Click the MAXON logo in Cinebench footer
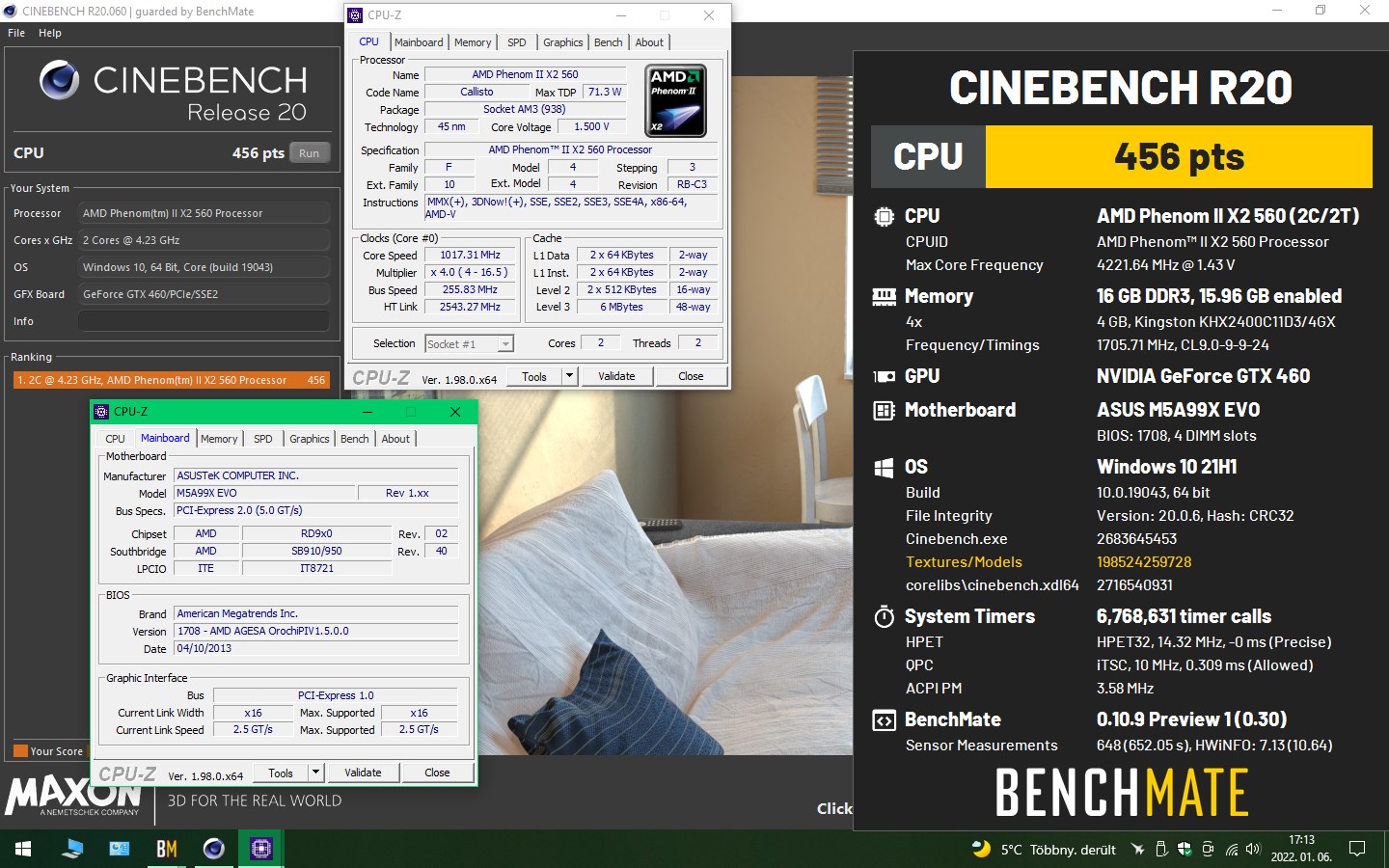Screen dimensions: 1389x868 [73, 794]
